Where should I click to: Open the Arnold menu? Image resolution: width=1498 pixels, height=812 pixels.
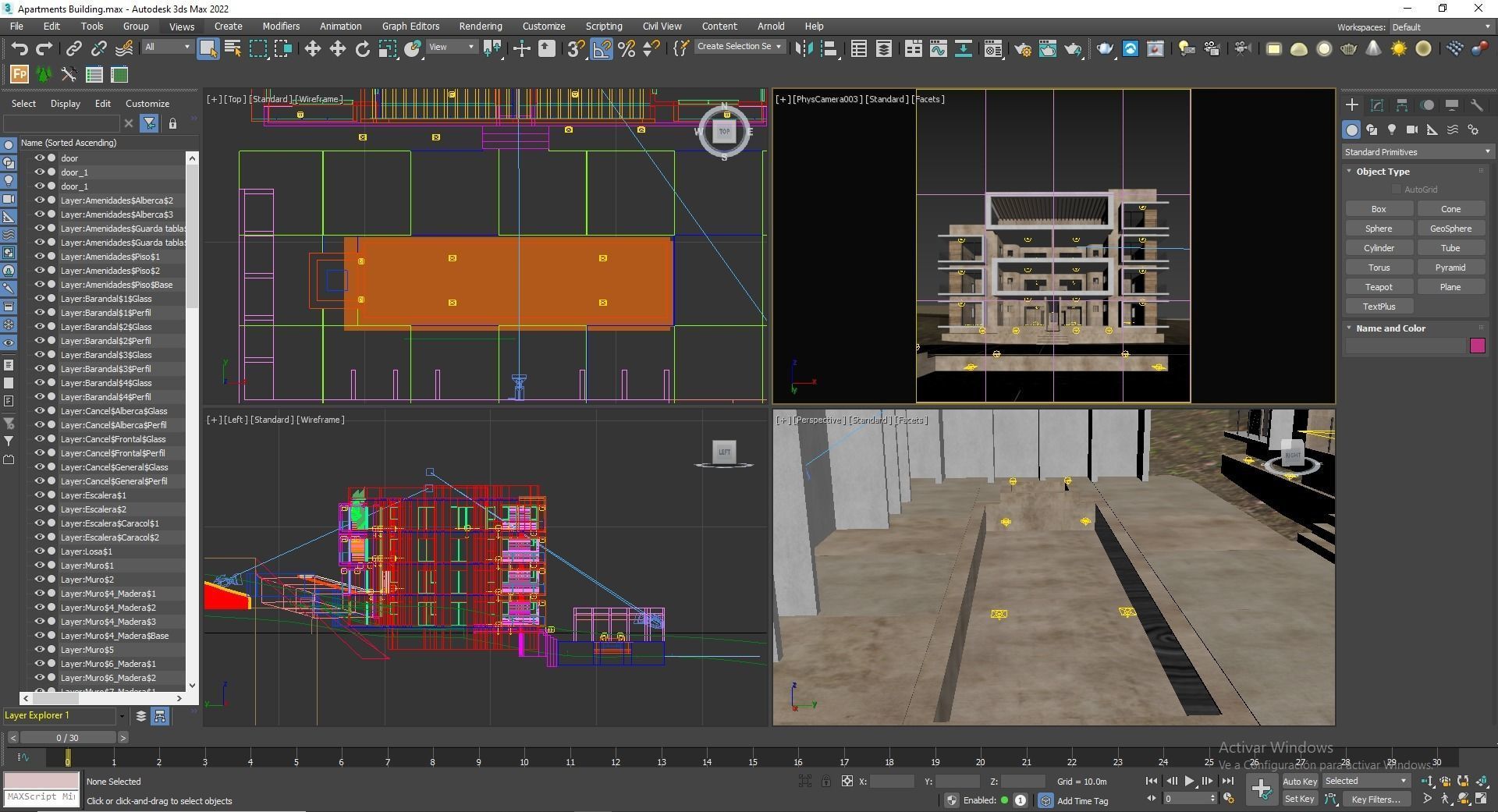click(770, 27)
